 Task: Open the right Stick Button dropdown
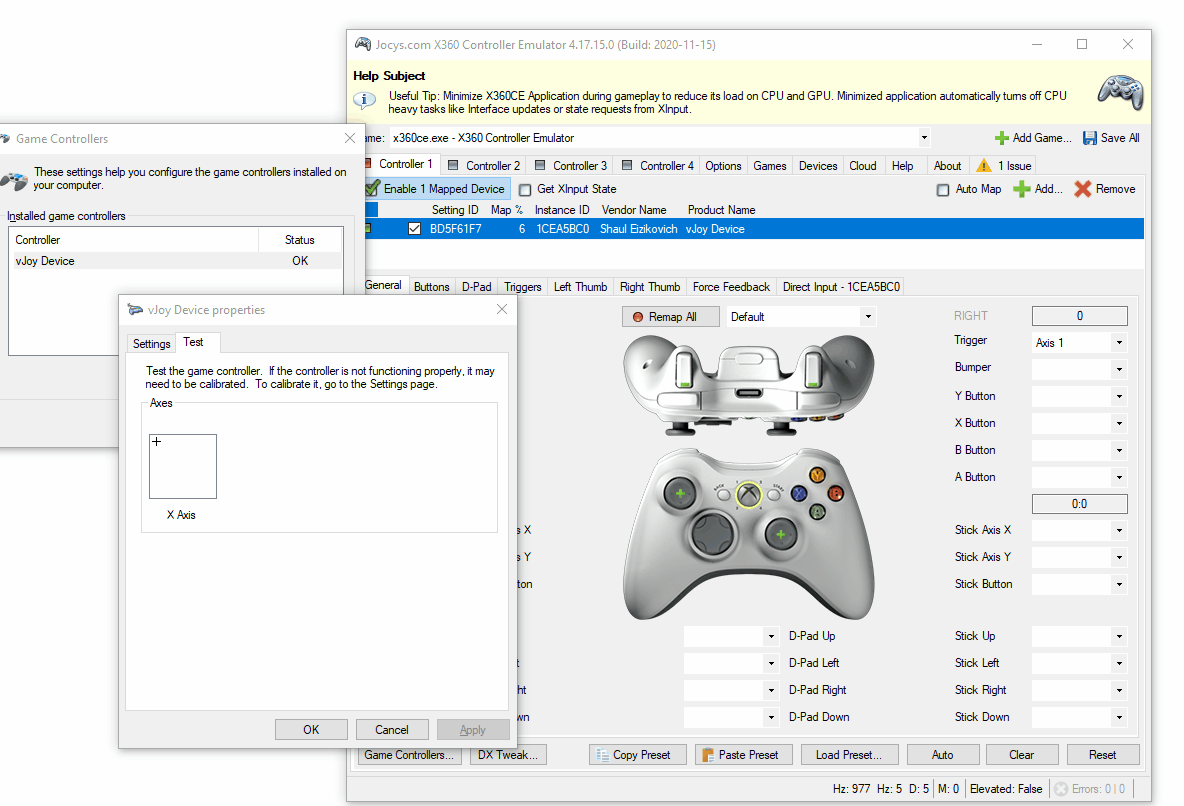point(1119,585)
